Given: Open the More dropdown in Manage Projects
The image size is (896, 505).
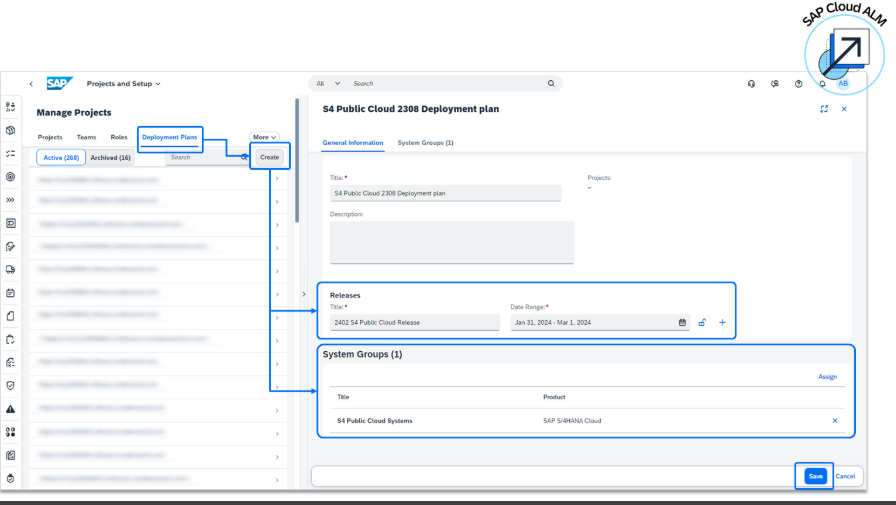Looking at the screenshot, I should tap(264, 137).
